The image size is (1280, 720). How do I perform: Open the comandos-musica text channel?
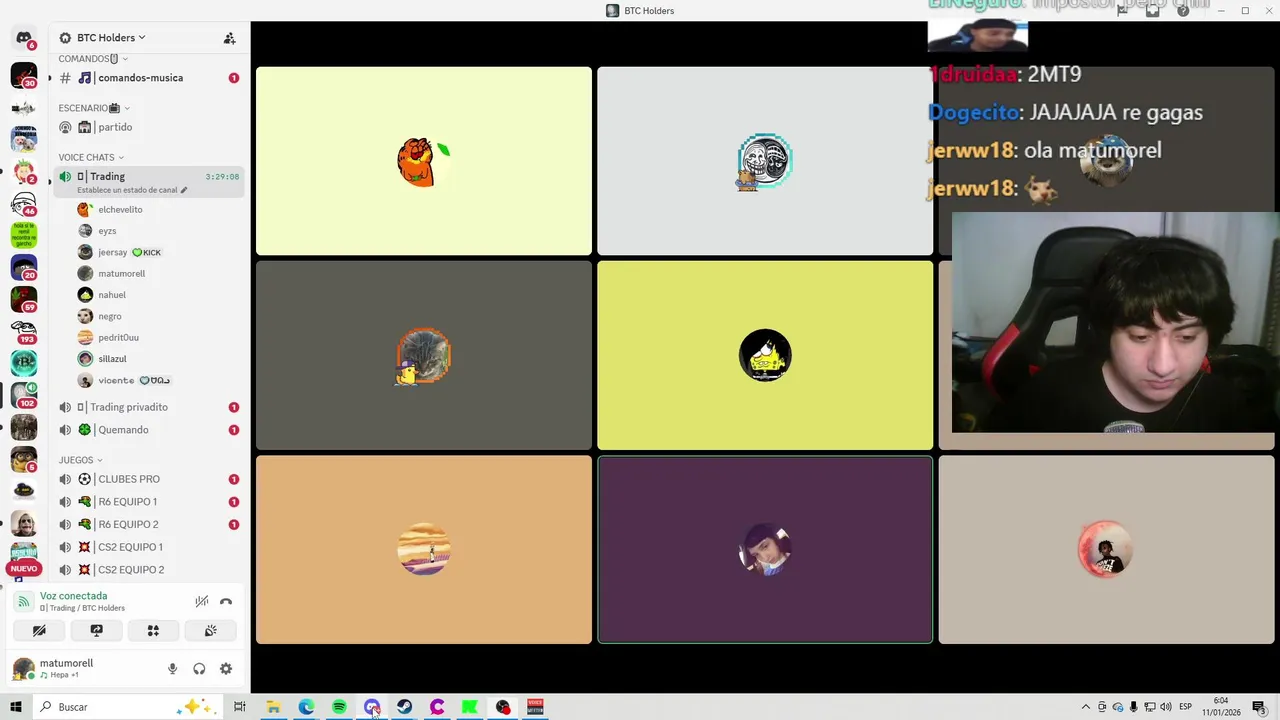(148, 78)
